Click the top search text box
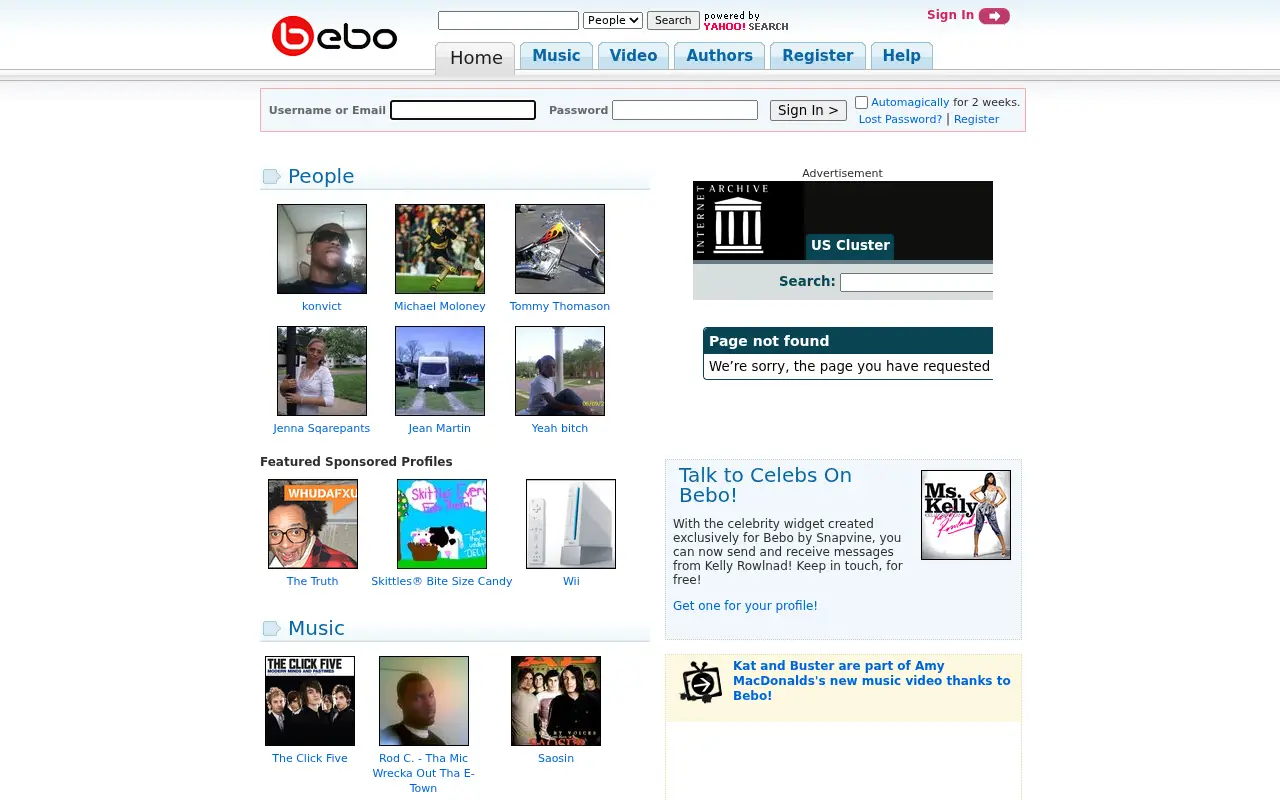The height and width of the screenshot is (800, 1280). [508, 20]
